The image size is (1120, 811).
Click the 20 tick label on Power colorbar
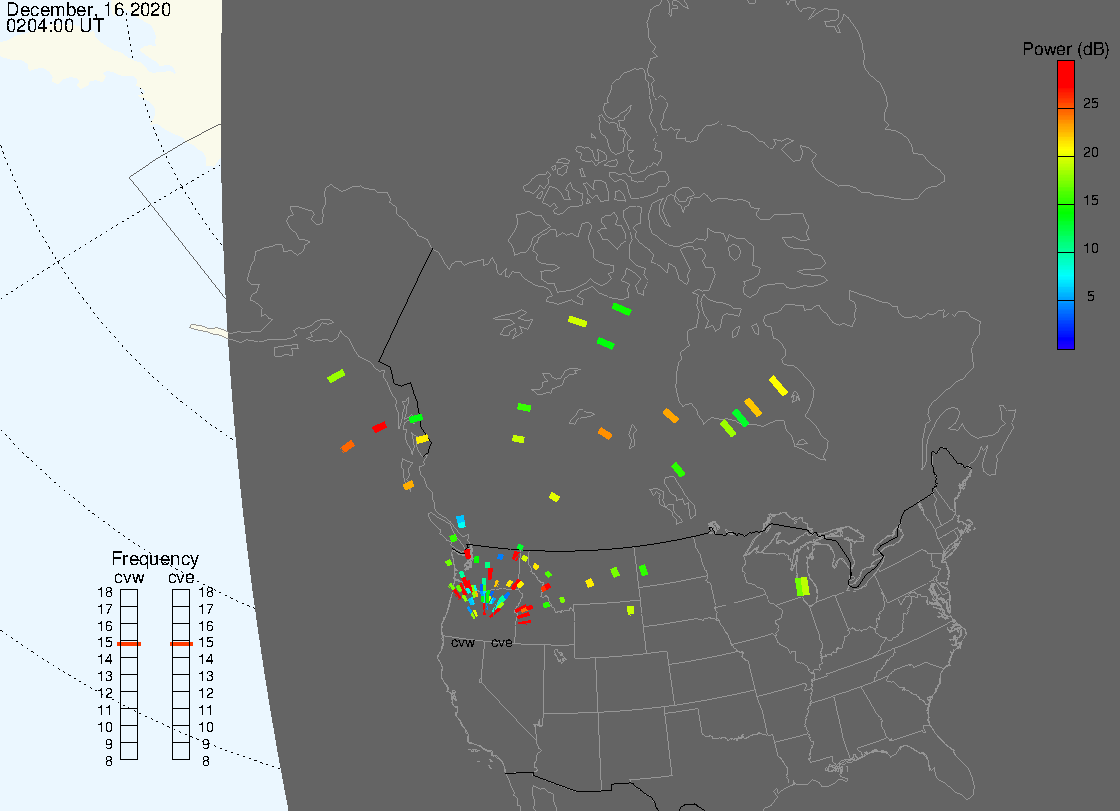[1091, 151]
